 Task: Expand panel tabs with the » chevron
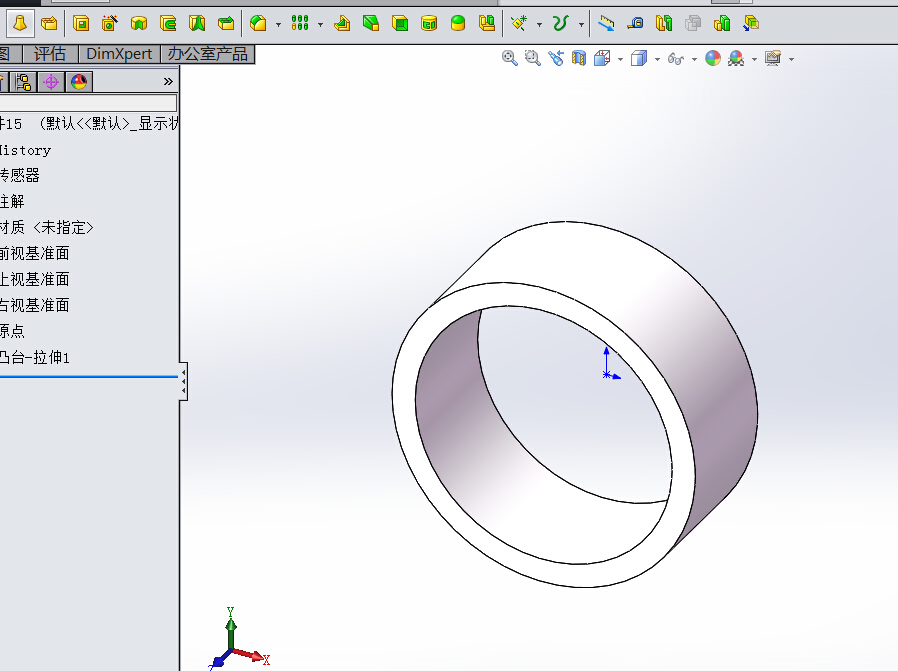click(x=168, y=81)
